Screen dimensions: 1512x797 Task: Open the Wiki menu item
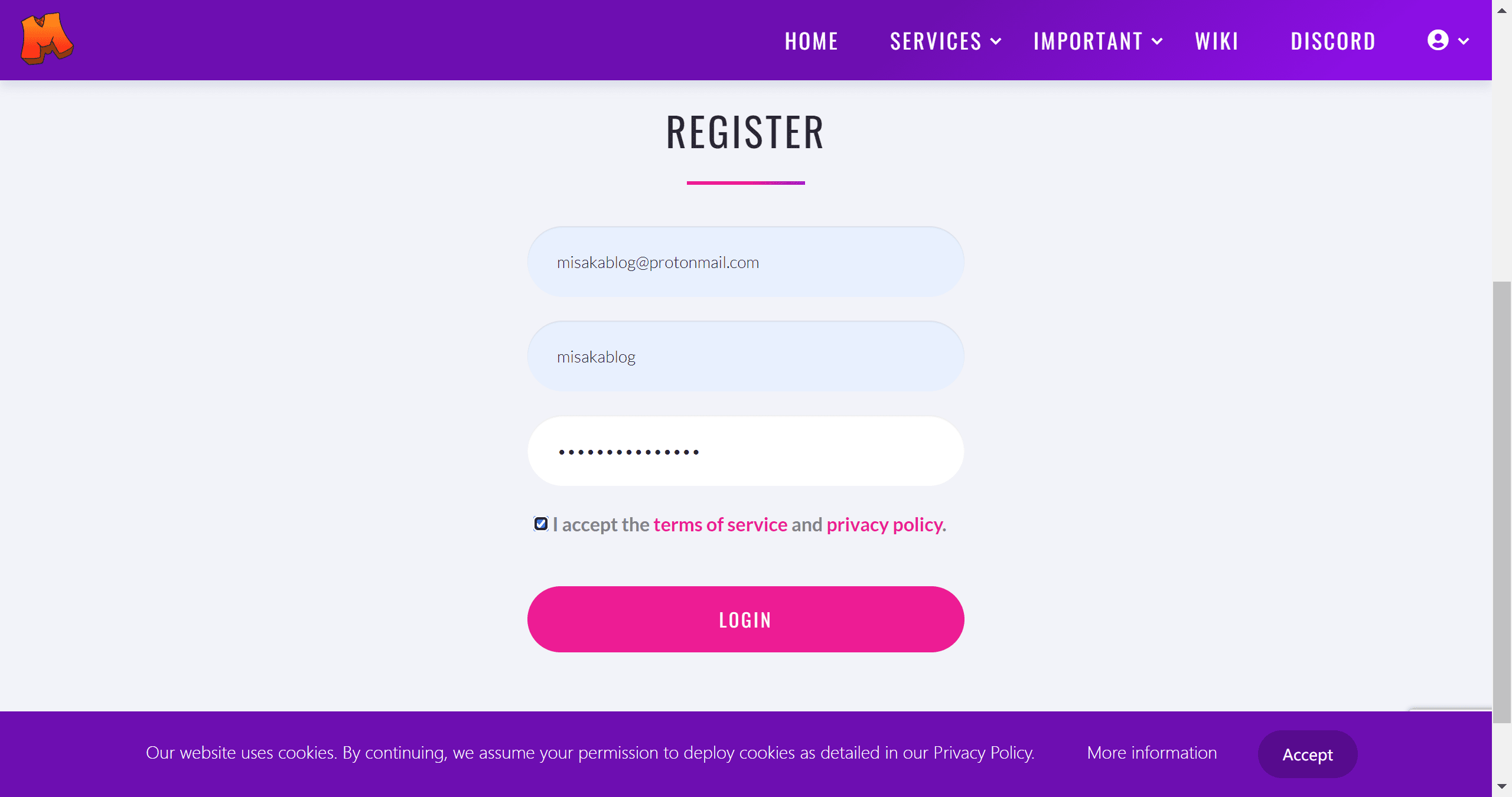(x=1217, y=41)
